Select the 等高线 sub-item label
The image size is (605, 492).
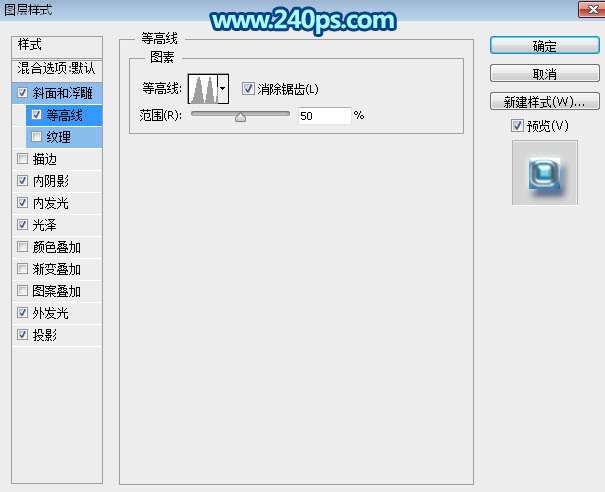click(64, 115)
